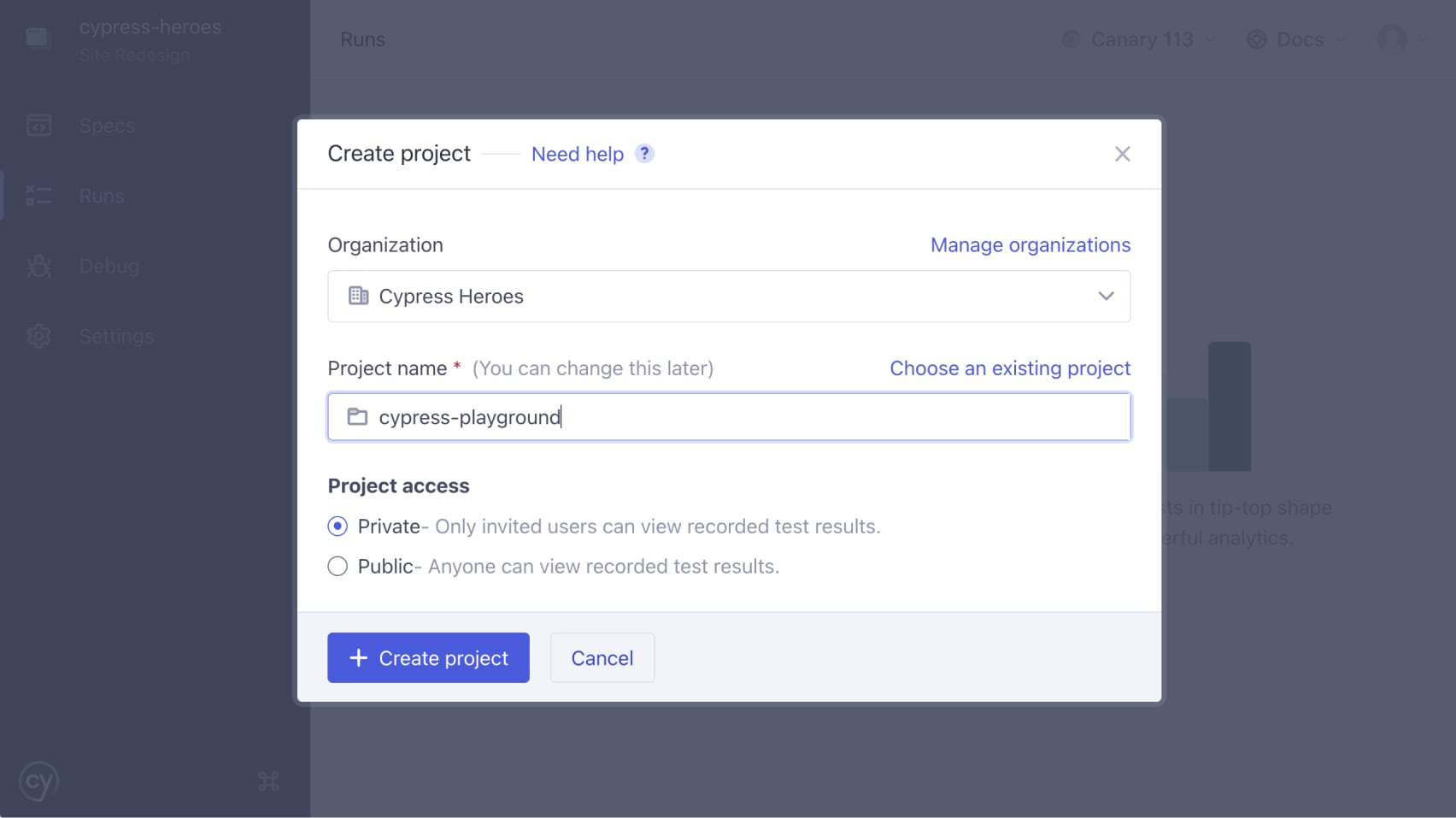Open the Debug sidebar section
1456x818 pixels.
tap(109, 266)
